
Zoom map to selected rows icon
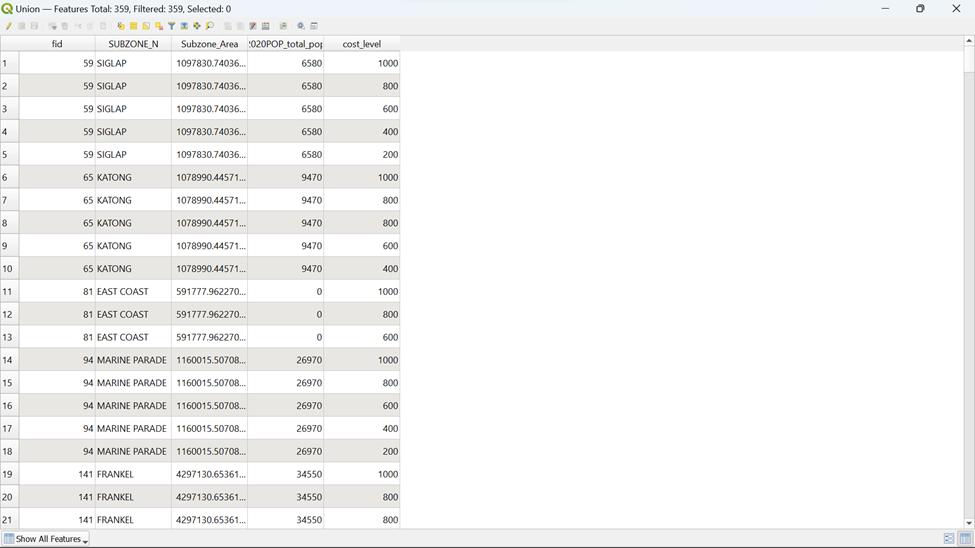click(x=210, y=26)
